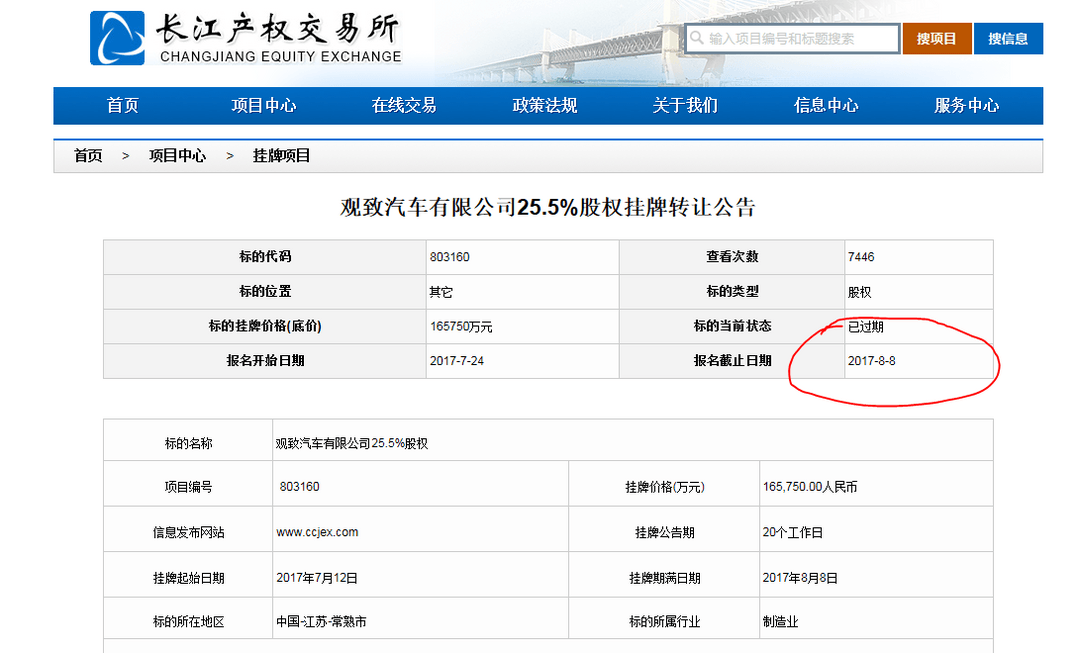Screen dimensions: 1080x653
Task: Click the website text www.ccjex.com
Action: coord(318,532)
